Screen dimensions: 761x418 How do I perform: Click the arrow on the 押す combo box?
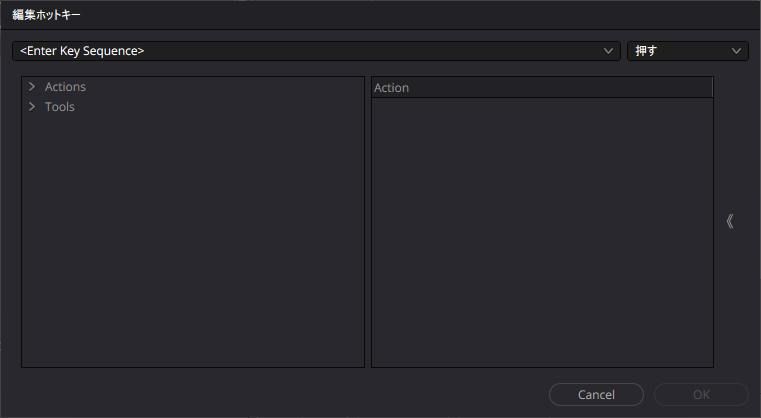point(737,50)
